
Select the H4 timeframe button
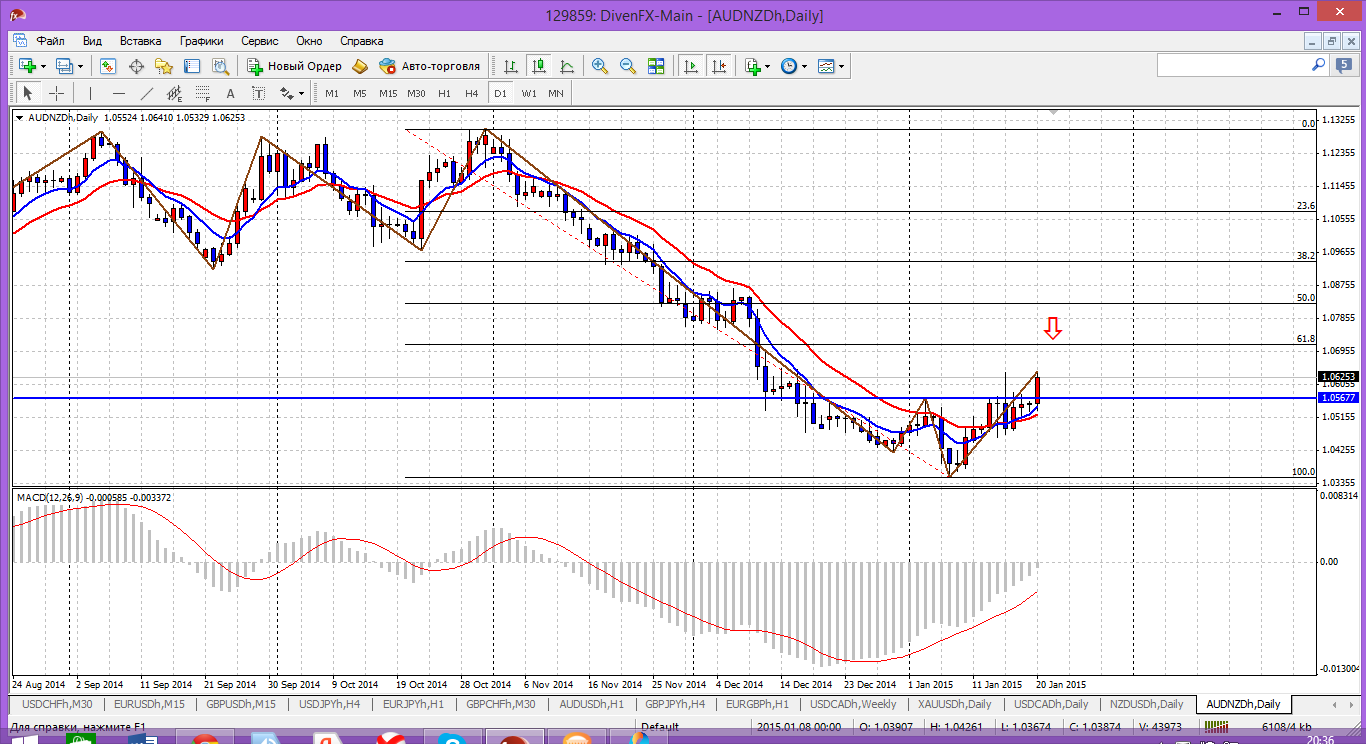click(x=471, y=93)
